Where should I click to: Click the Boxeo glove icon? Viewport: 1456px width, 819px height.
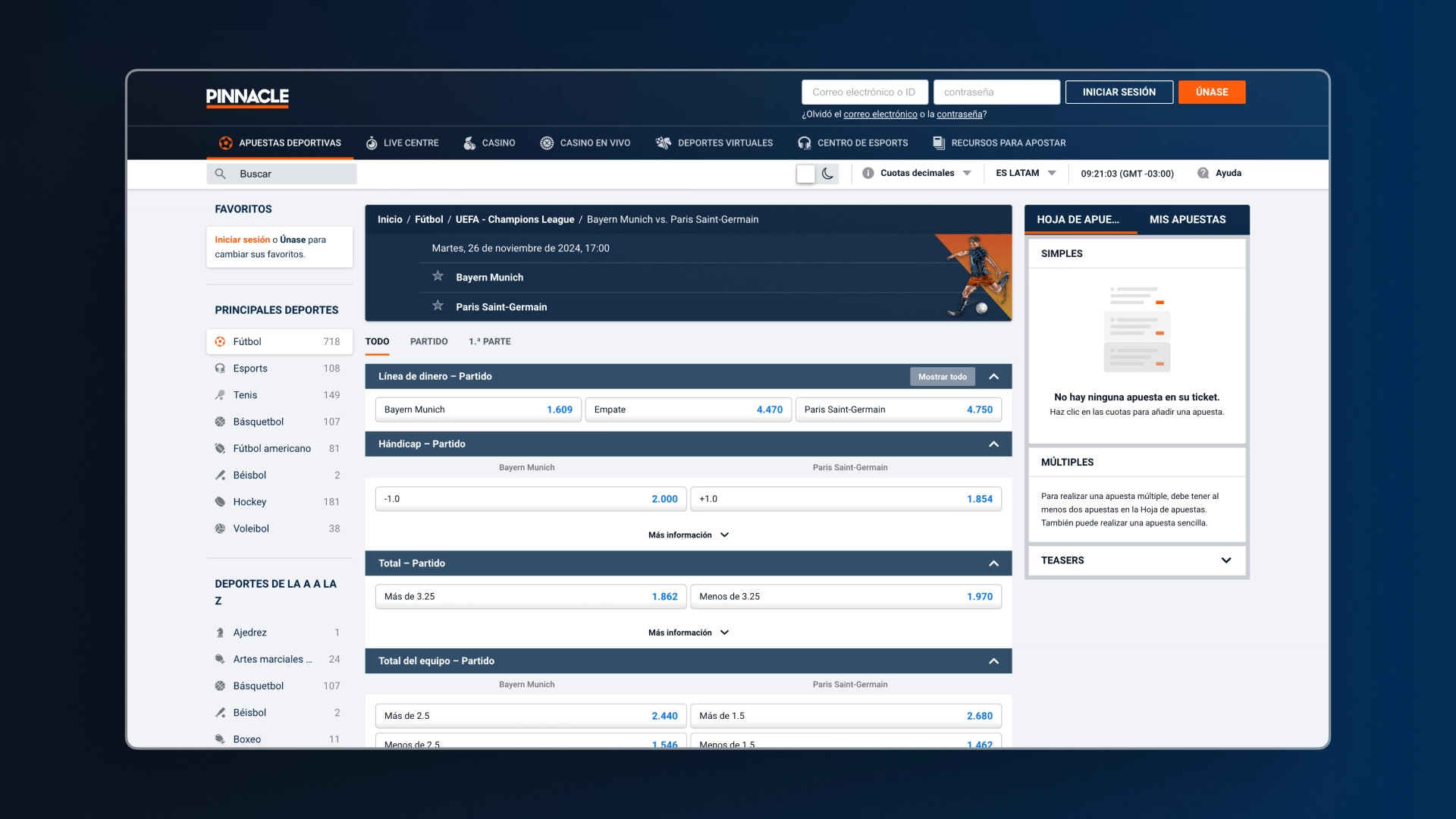pos(220,739)
